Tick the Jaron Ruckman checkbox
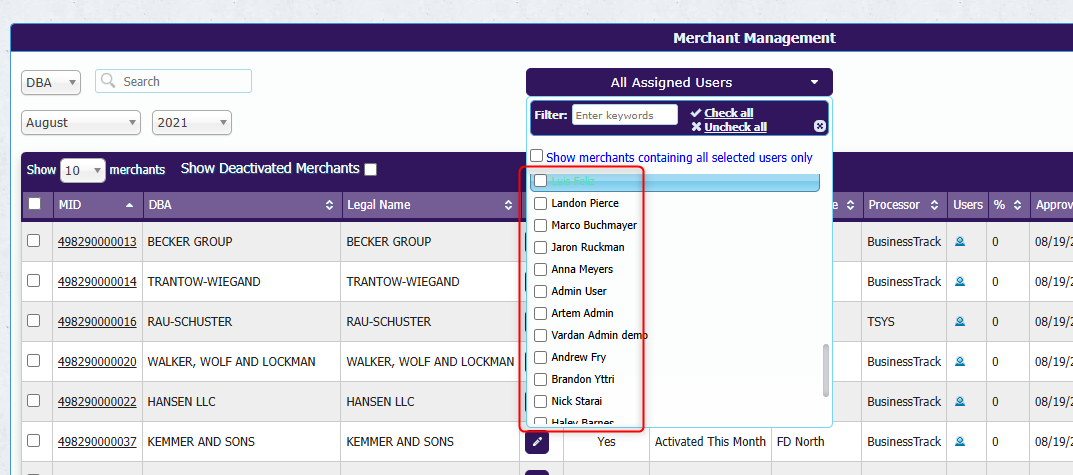1073x475 pixels. click(x=541, y=247)
